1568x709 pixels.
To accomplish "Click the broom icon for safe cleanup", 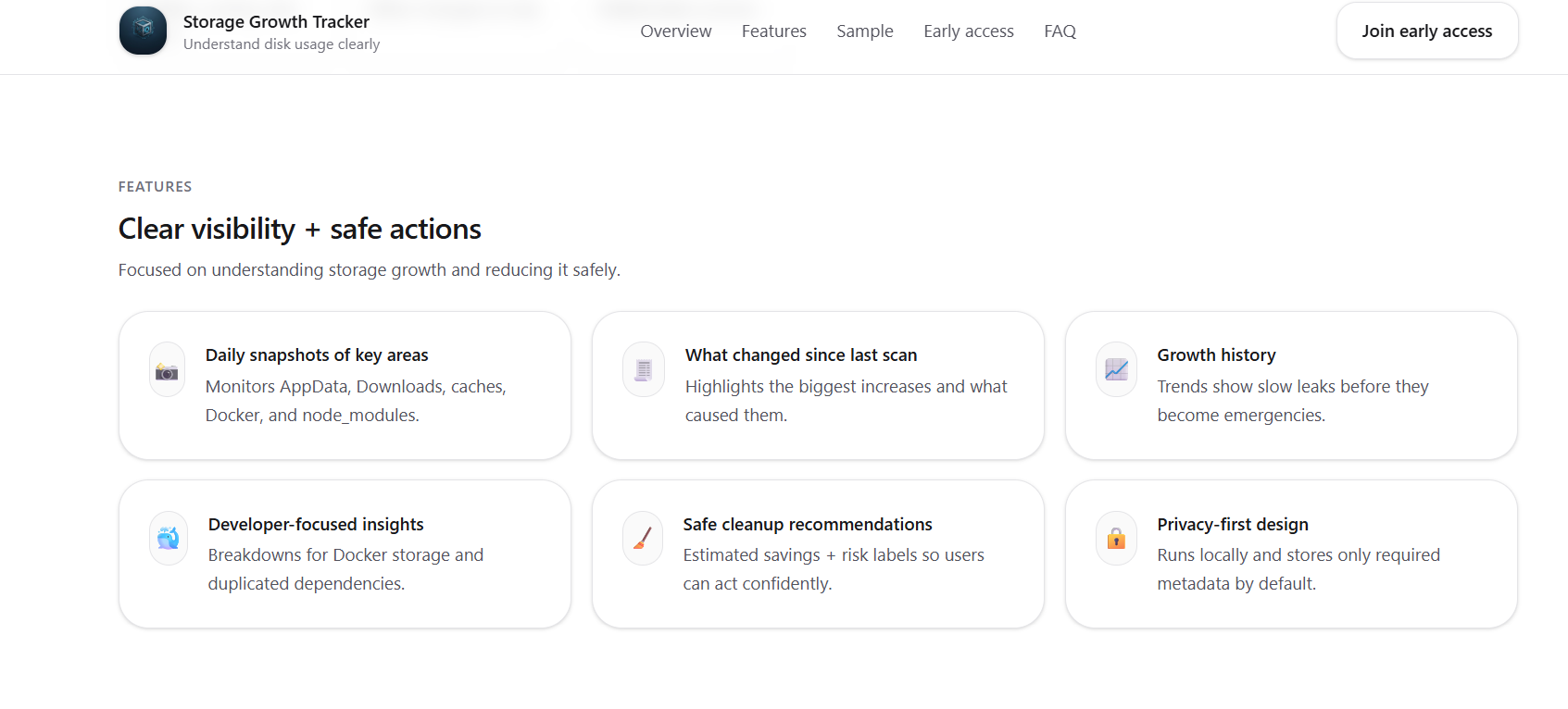I will click(x=643, y=538).
